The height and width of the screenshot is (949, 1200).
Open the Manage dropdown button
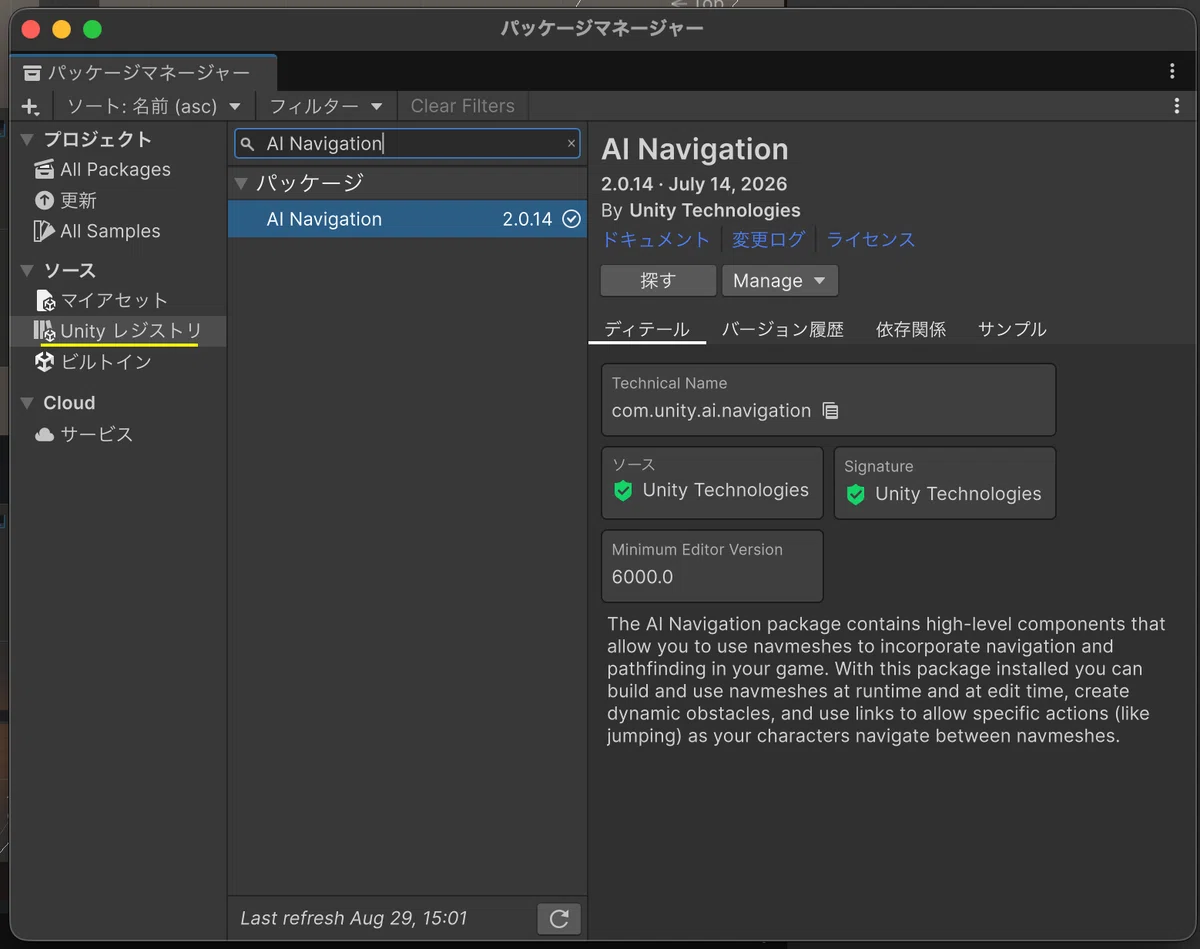780,281
